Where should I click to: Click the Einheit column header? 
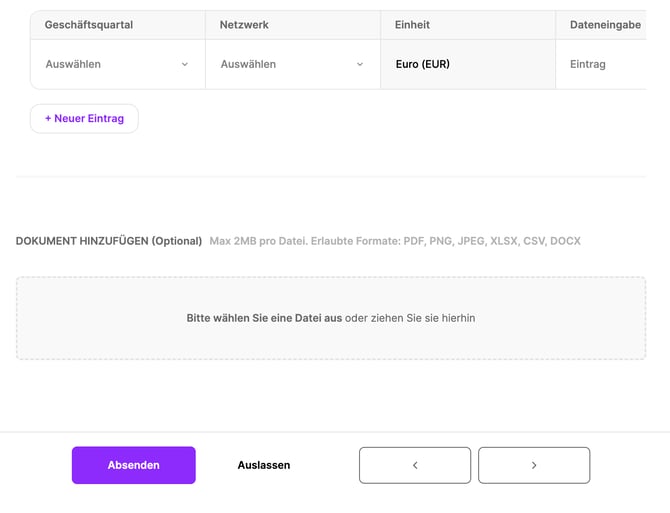pyautogui.click(x=413, y=24)
